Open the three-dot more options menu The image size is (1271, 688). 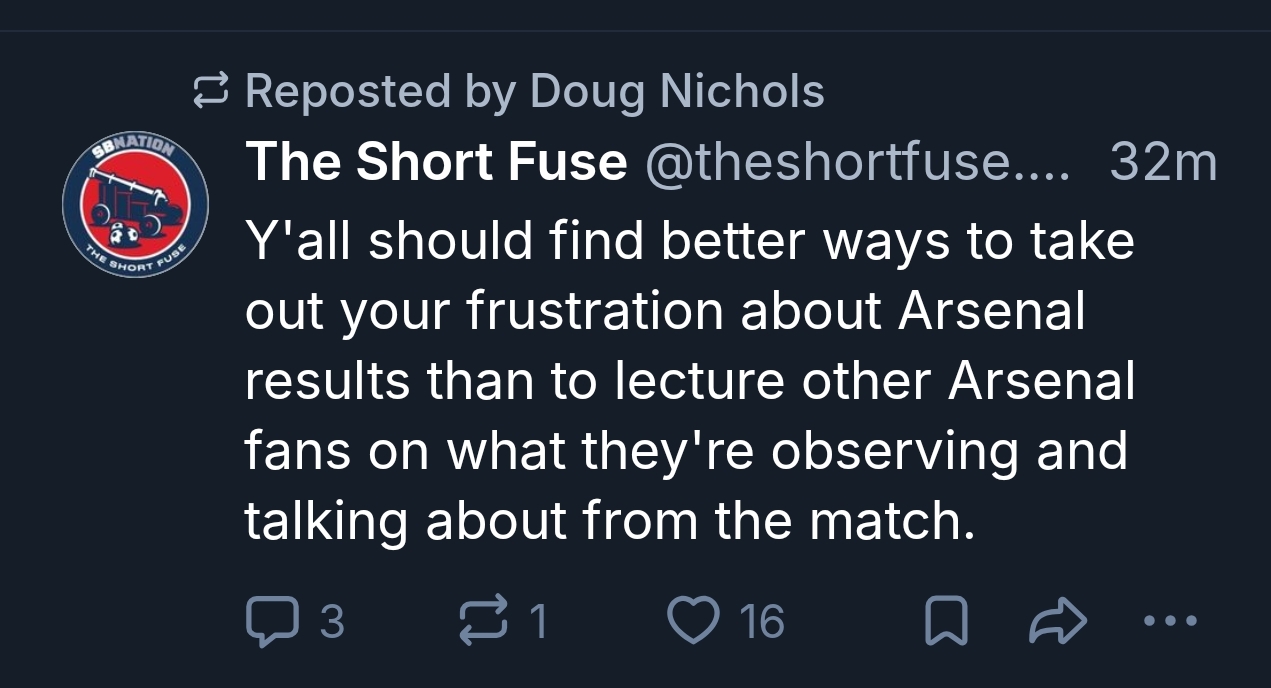[1168, 620]
